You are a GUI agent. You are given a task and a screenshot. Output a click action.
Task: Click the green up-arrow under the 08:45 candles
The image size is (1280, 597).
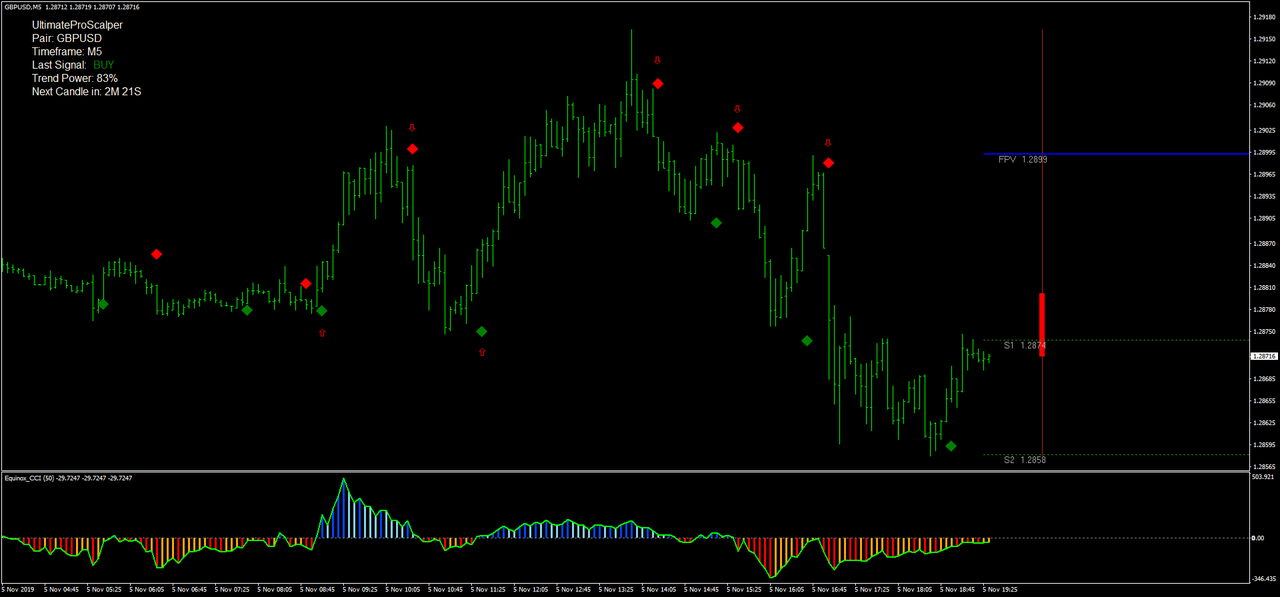click(322, 334)
